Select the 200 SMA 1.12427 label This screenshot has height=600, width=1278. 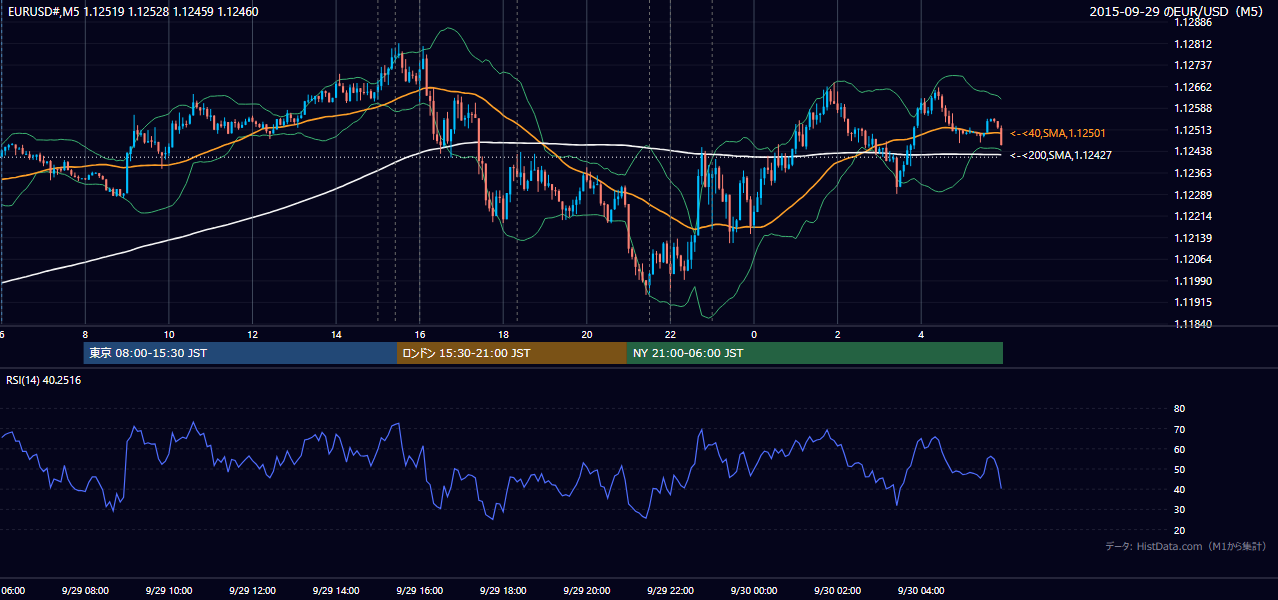click(x=1061, y=155)
